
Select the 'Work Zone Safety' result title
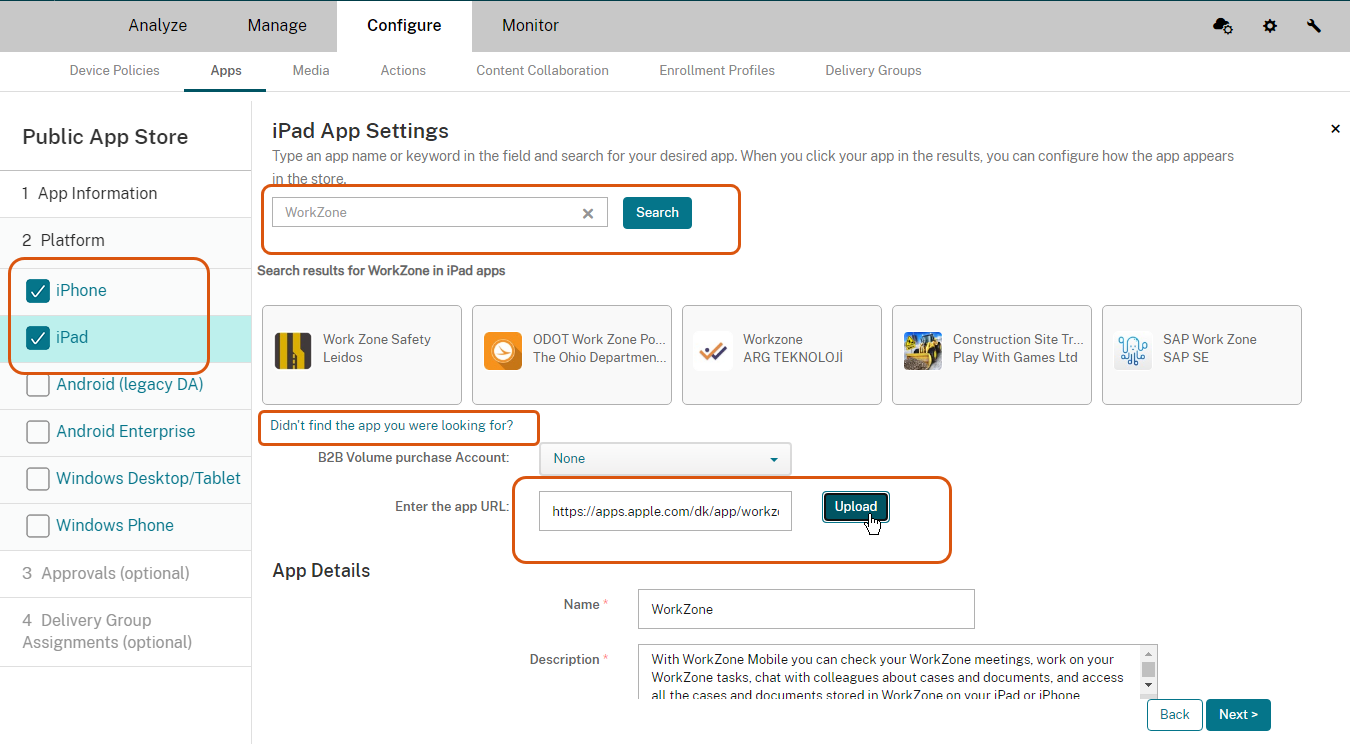[377, 340]
